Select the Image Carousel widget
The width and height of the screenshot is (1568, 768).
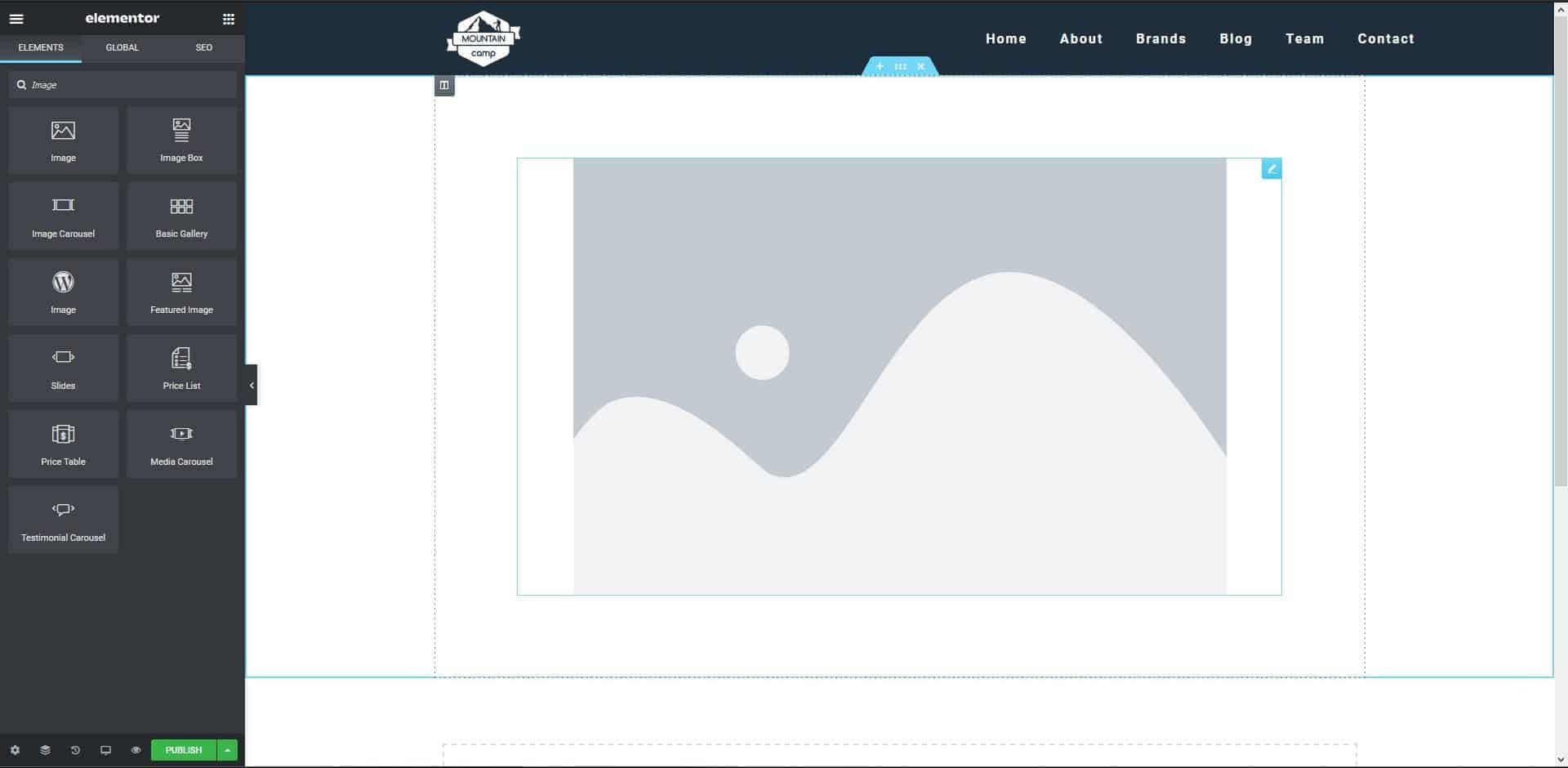(x=63, y=216)
